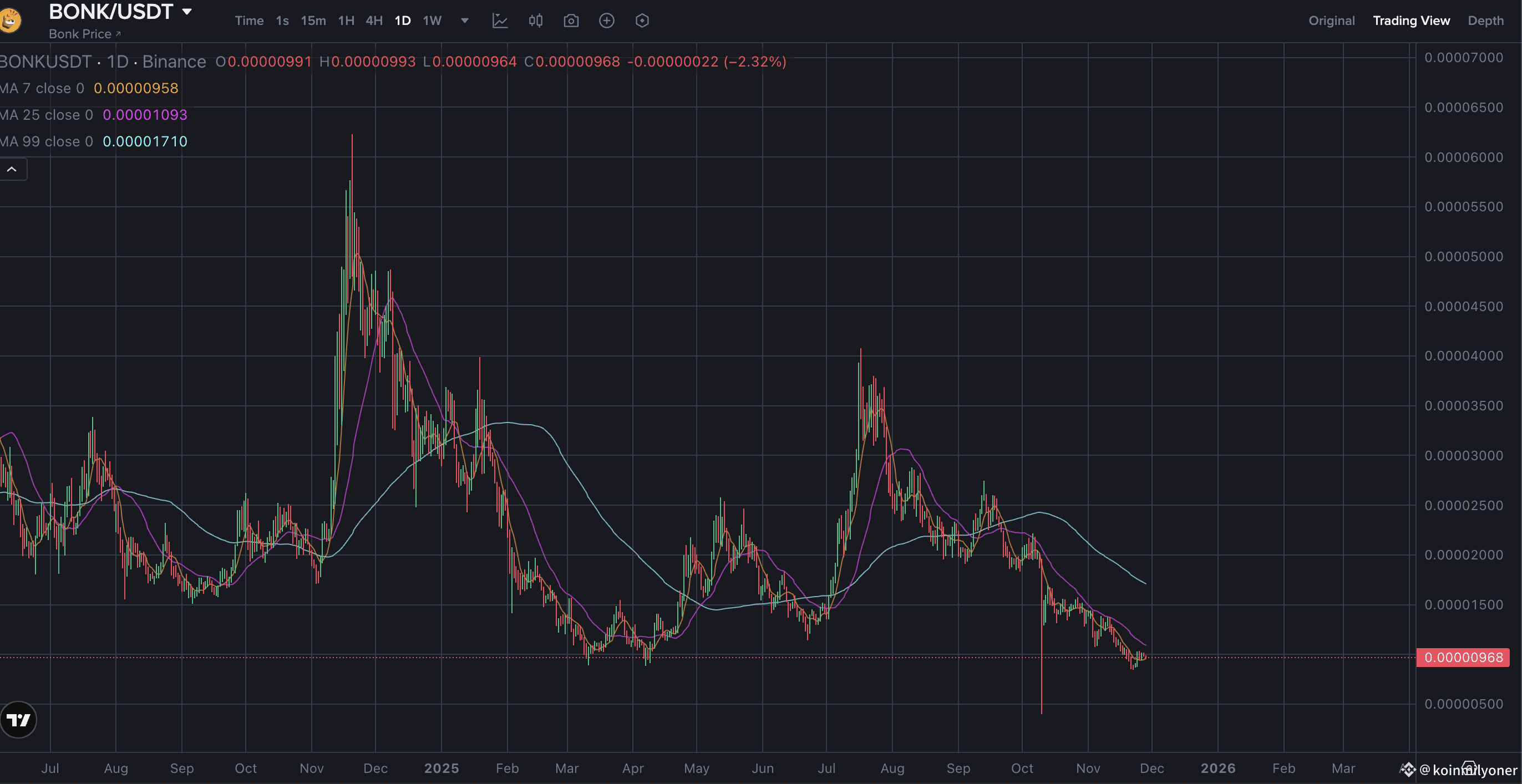Click the candlestick chart style icon
This screenshot has width=1522, height=784.
point(535,21)
